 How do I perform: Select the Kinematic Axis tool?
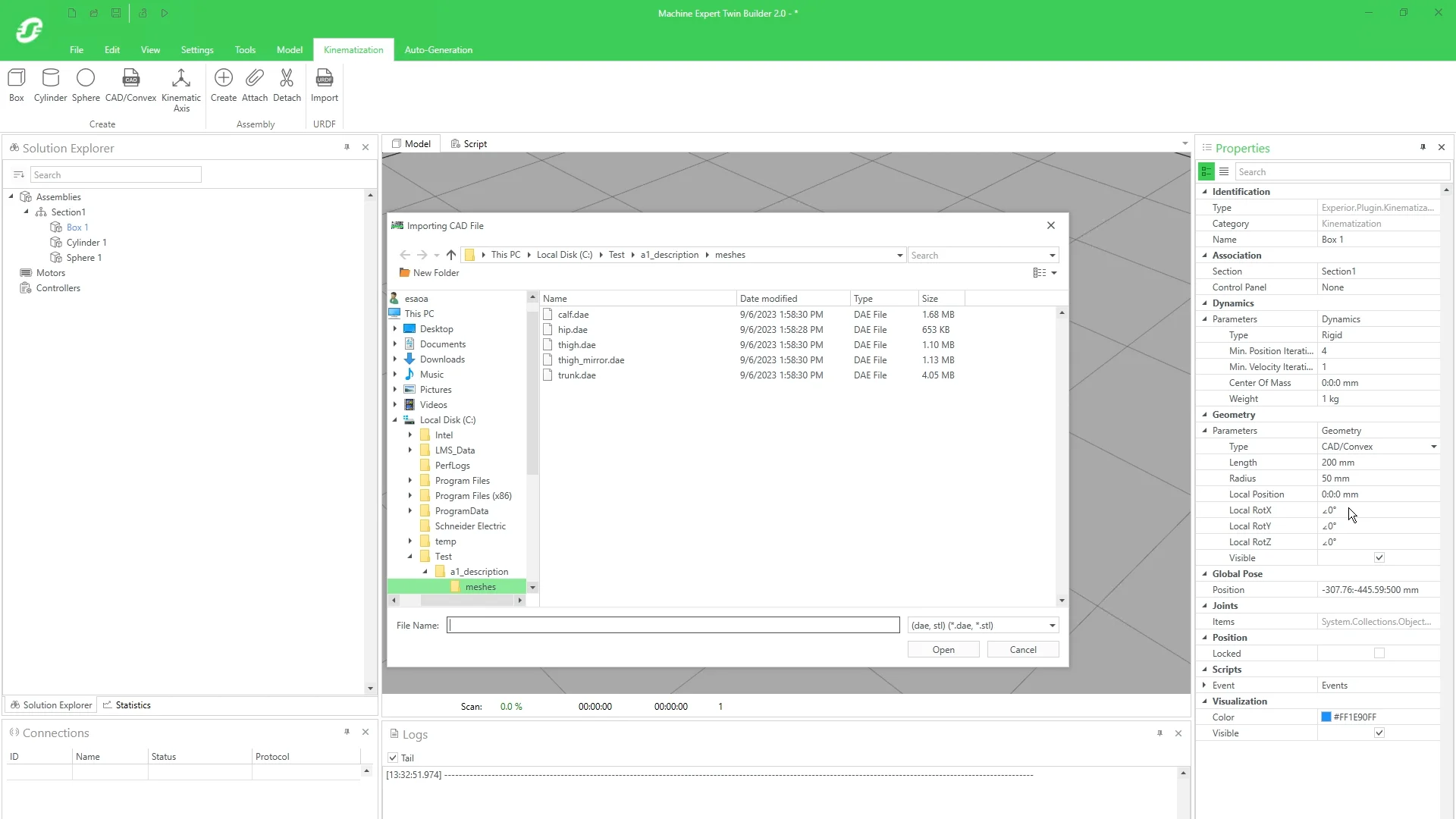(x=181, y=85)
